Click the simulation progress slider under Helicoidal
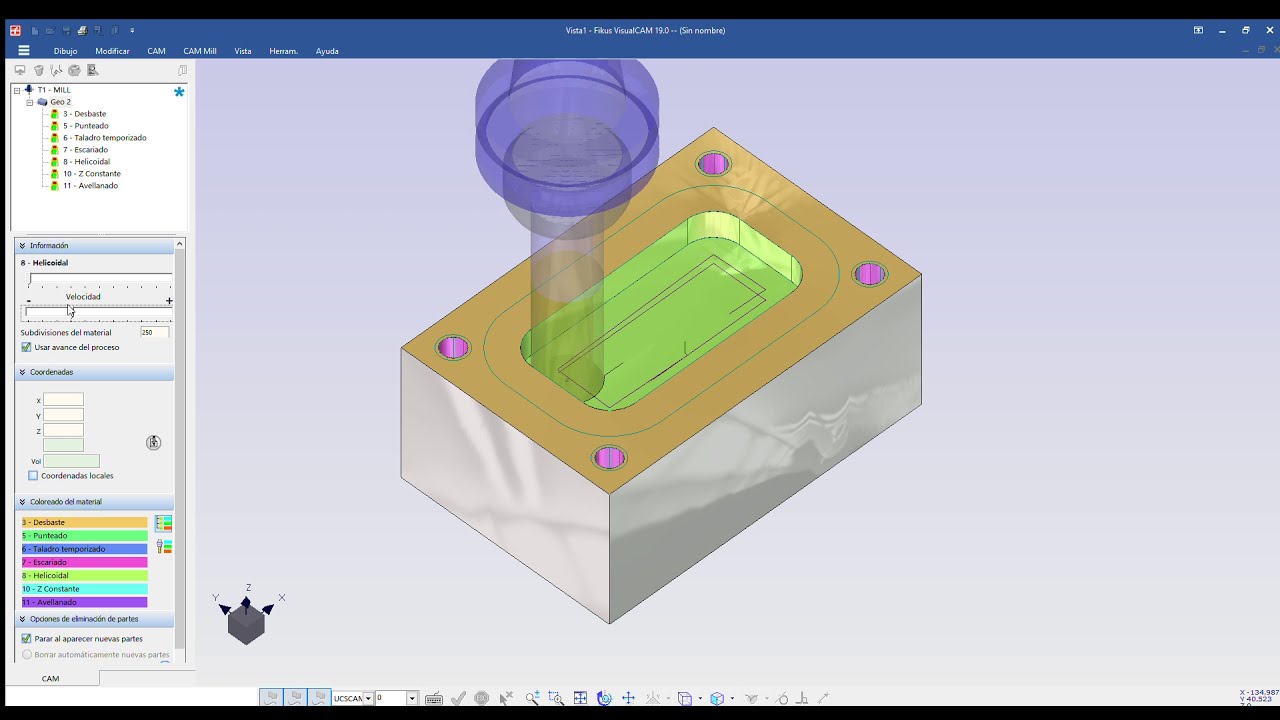Viewport: 1280px width, 720px height. click(x=100, y=279)
